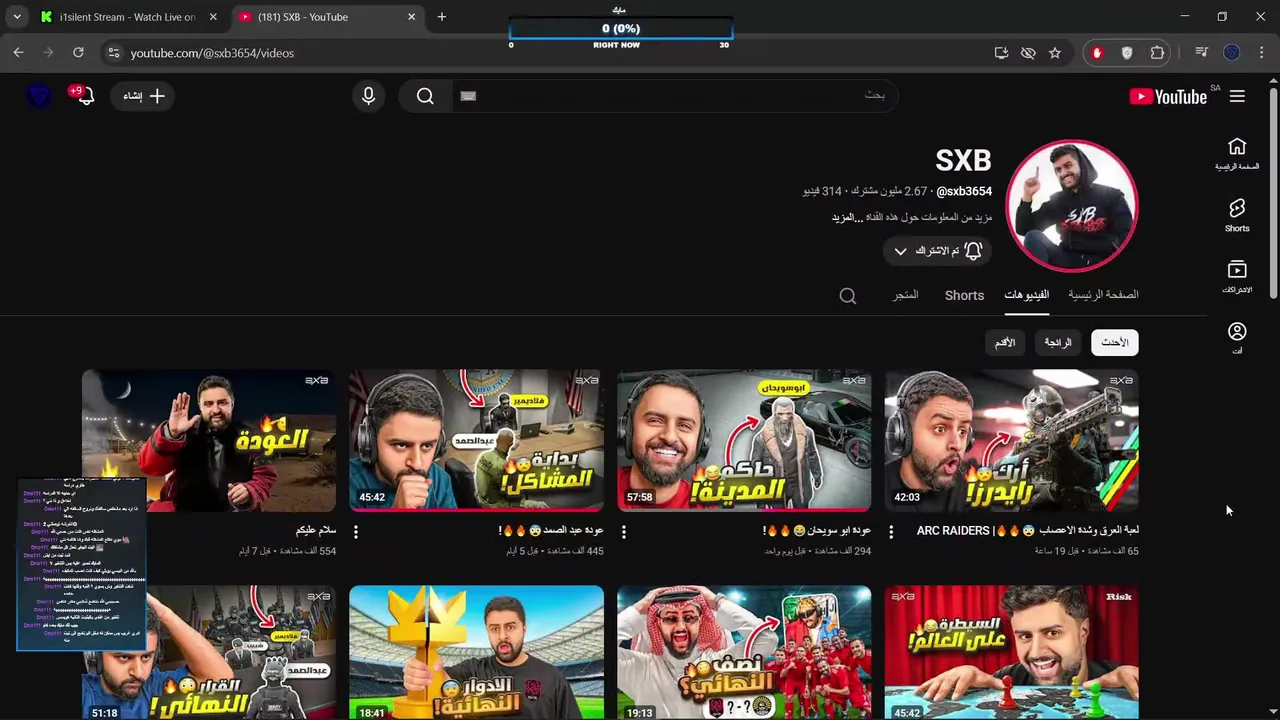Image resolution: width=1280 pixels, height=720 pixels.
Task: Play the 42:03 ARC Raiders thumbnail
Action: click(x=1012, y=440)
